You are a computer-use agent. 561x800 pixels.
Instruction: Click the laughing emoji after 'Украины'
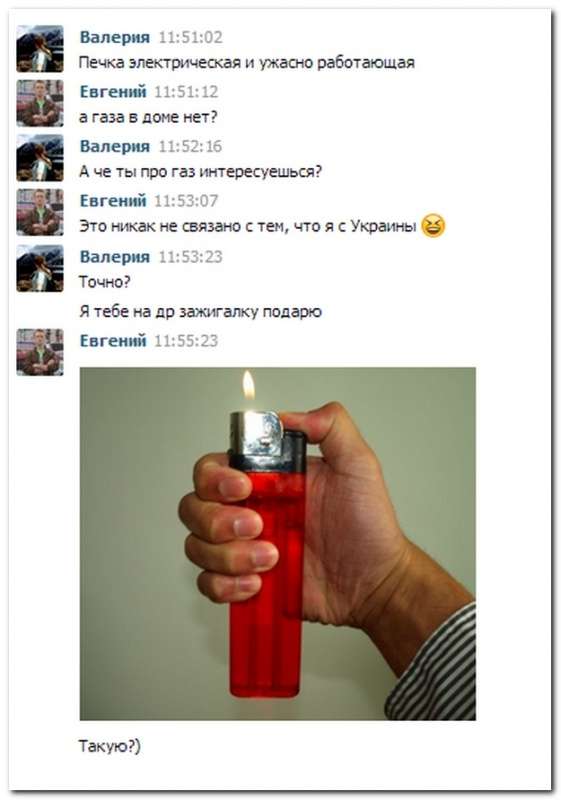433,226
